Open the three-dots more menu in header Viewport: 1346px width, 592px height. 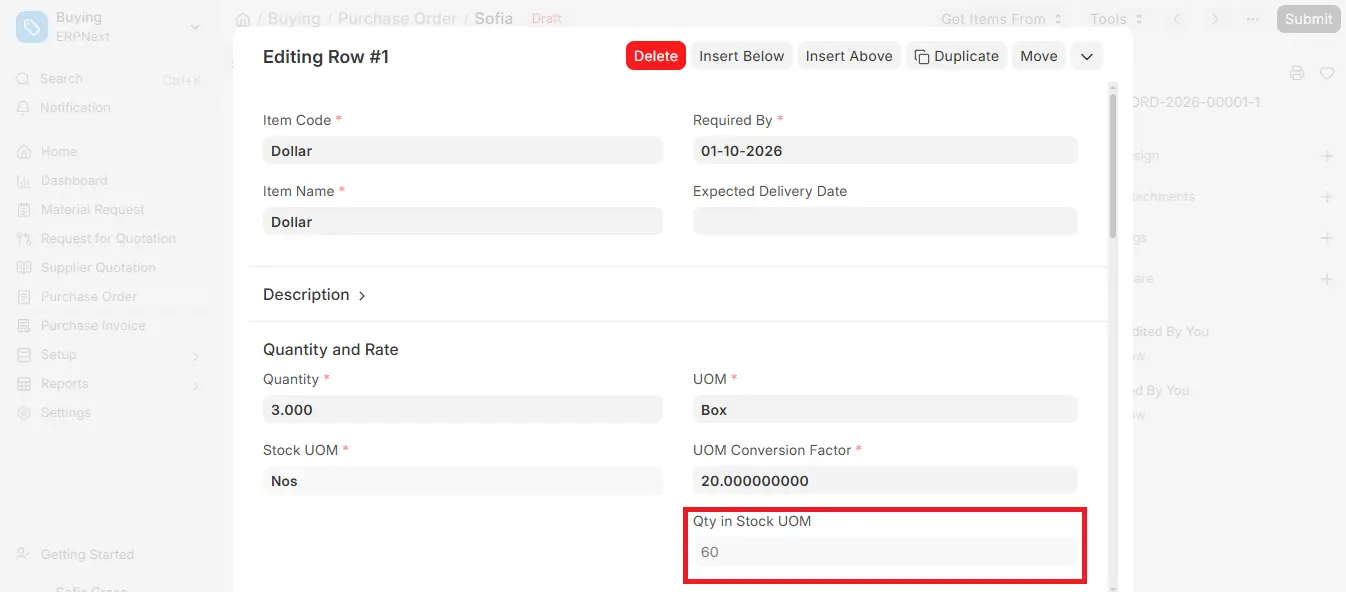(x=1253, y=19)
